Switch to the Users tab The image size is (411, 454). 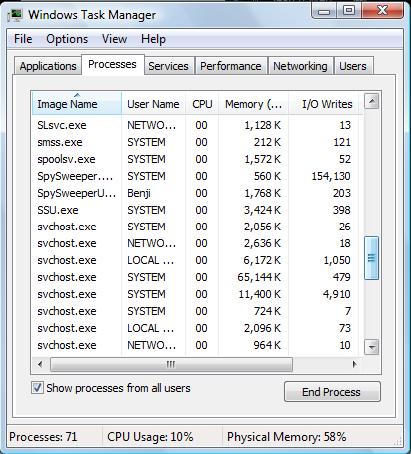point(353,66)
